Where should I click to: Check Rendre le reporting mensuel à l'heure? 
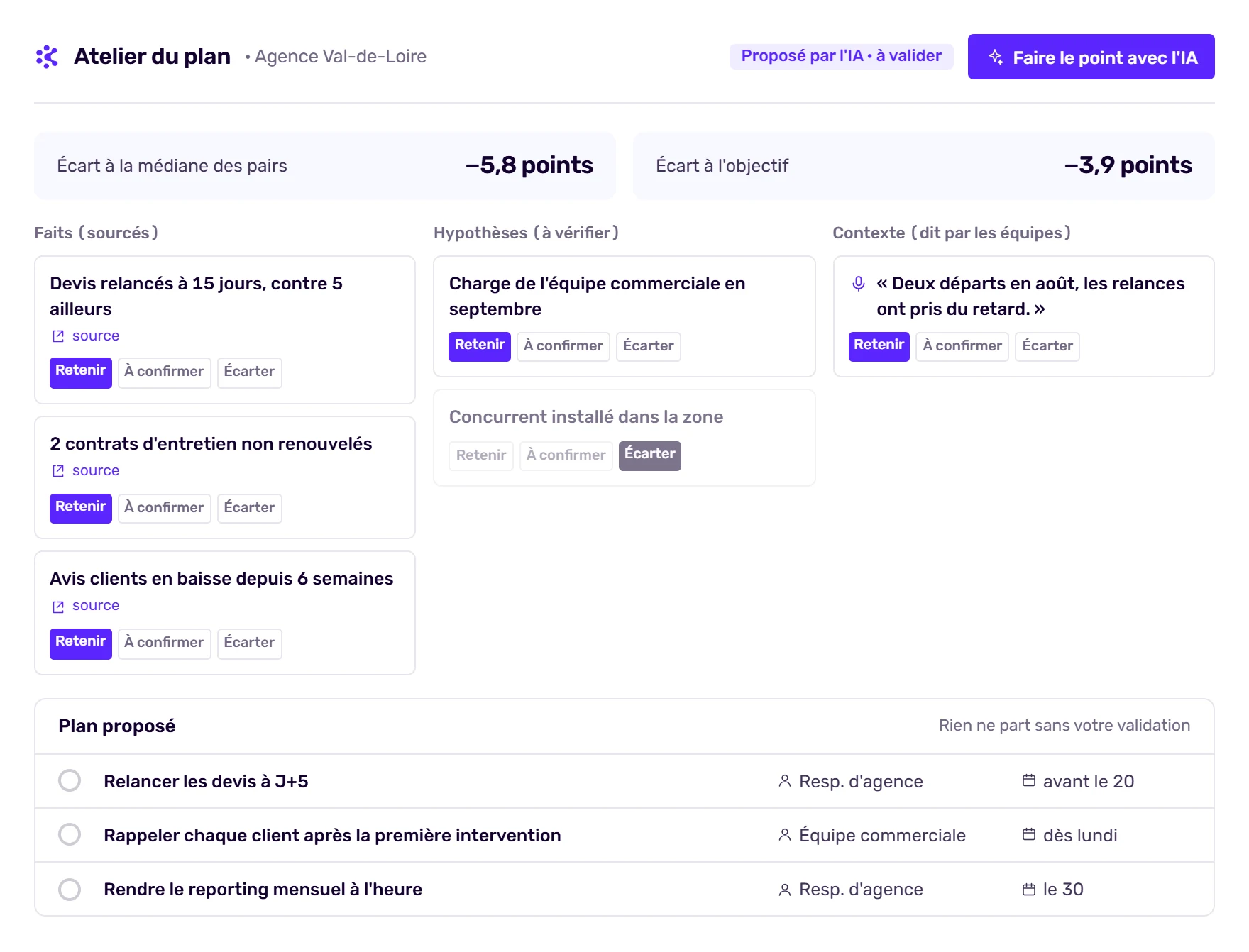click(x=70, y=889)
